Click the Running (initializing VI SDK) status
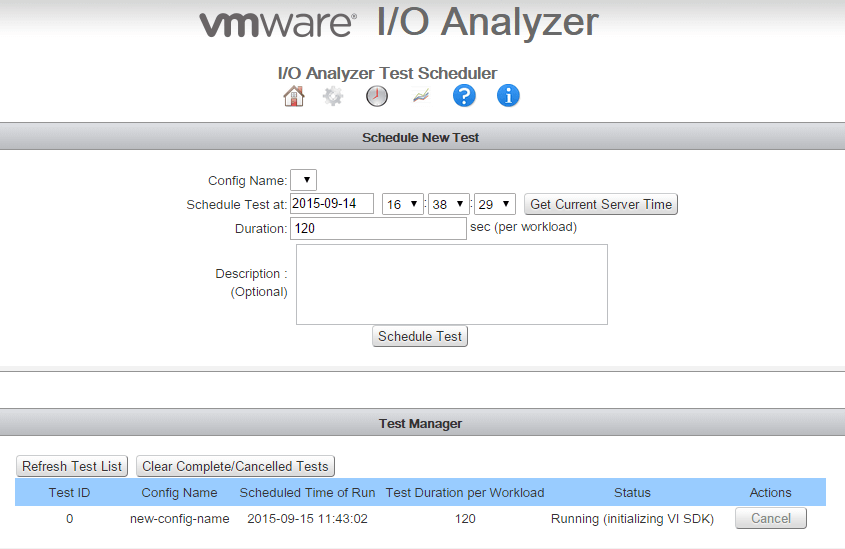 coord(633,519)
